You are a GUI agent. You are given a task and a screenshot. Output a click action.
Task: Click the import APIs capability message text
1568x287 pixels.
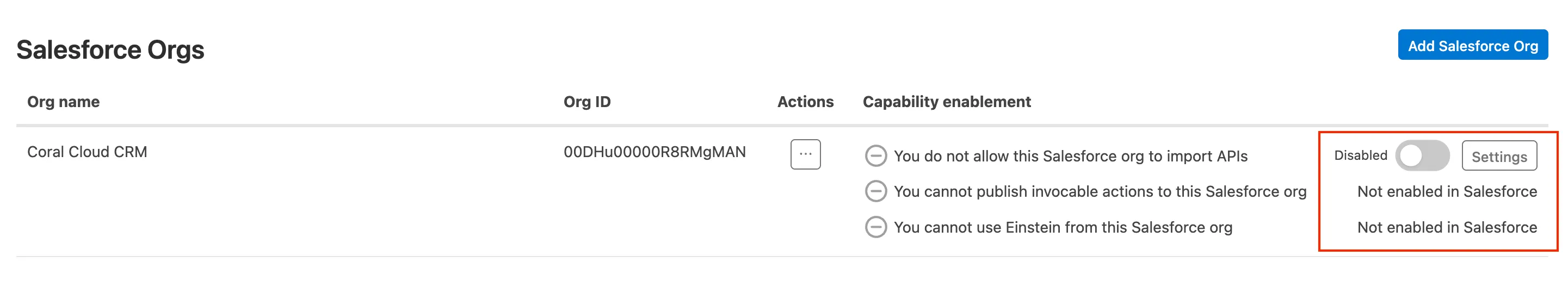pos(1070,156)
